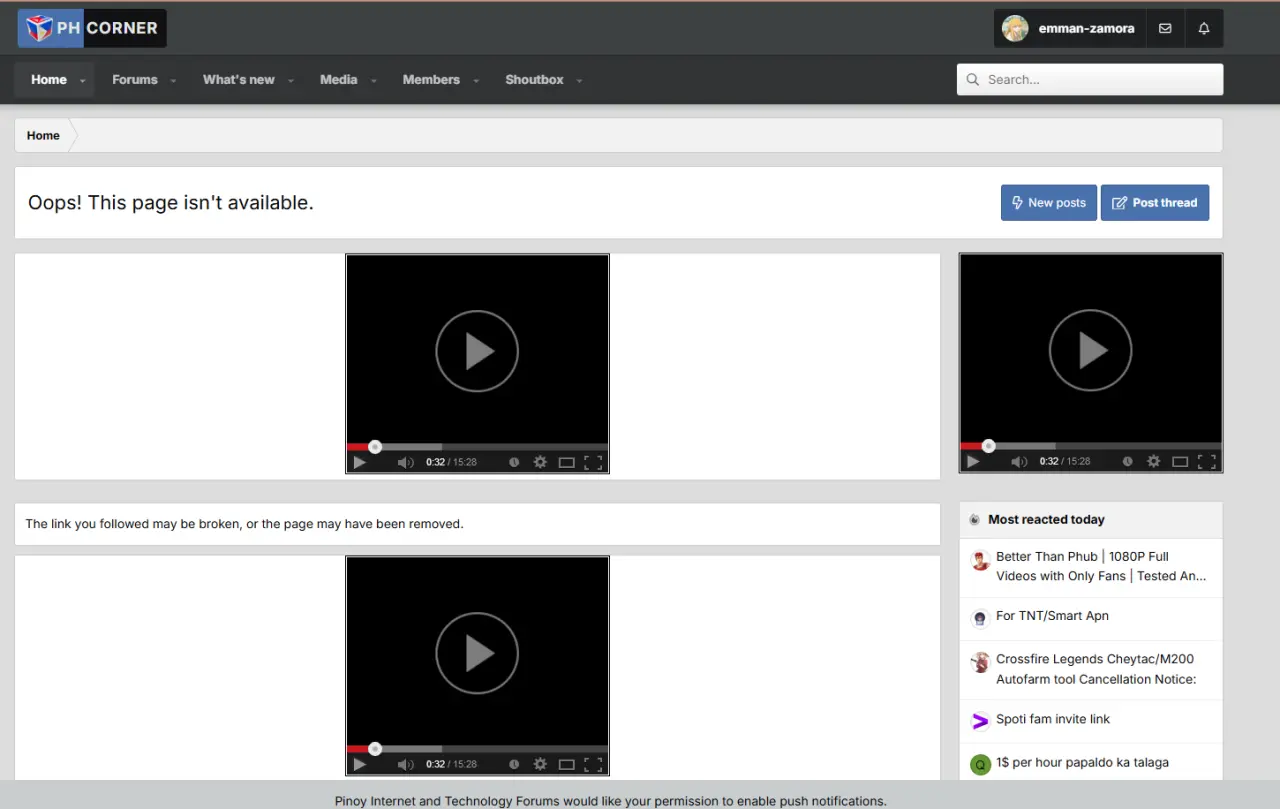
Task: Mute the sidebar video
Action: 1019,462
